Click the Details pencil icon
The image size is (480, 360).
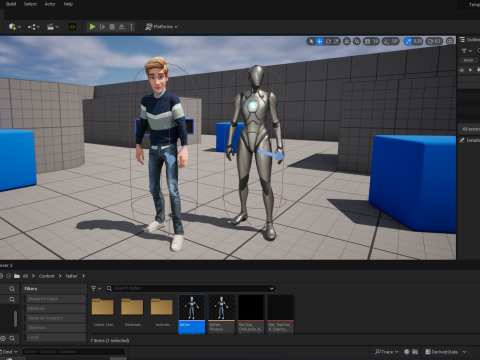point(462,140)
